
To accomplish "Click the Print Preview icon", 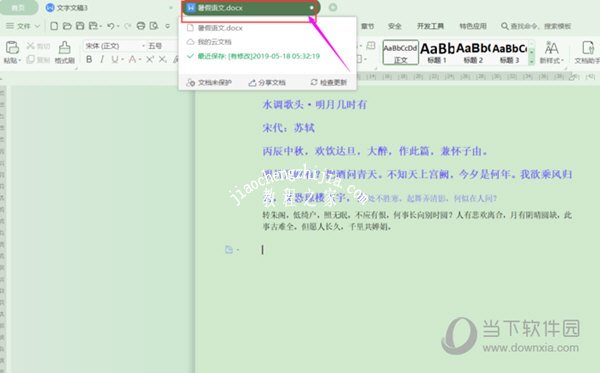I will click(154, 26).
